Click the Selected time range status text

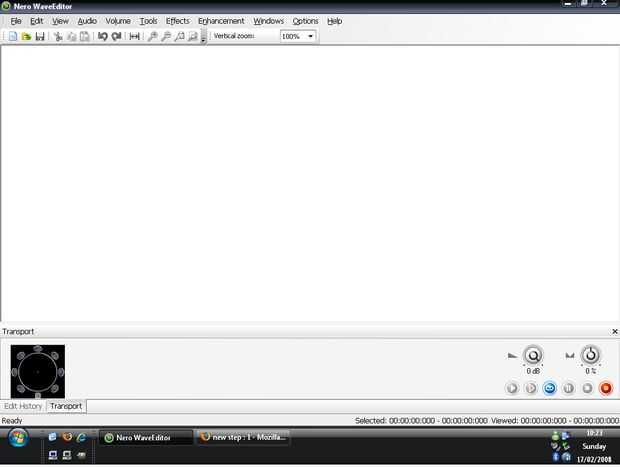click(x=421, y=421)
